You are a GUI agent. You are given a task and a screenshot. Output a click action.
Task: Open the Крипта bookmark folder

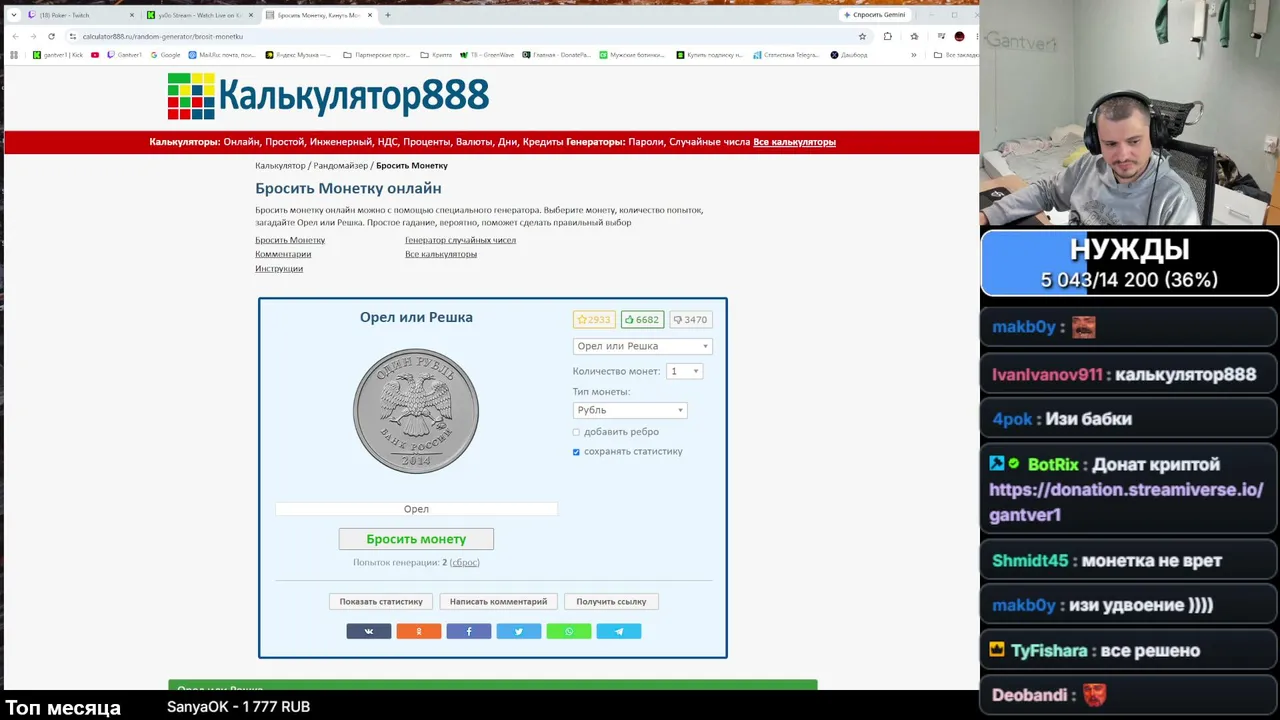coord(436,55)
